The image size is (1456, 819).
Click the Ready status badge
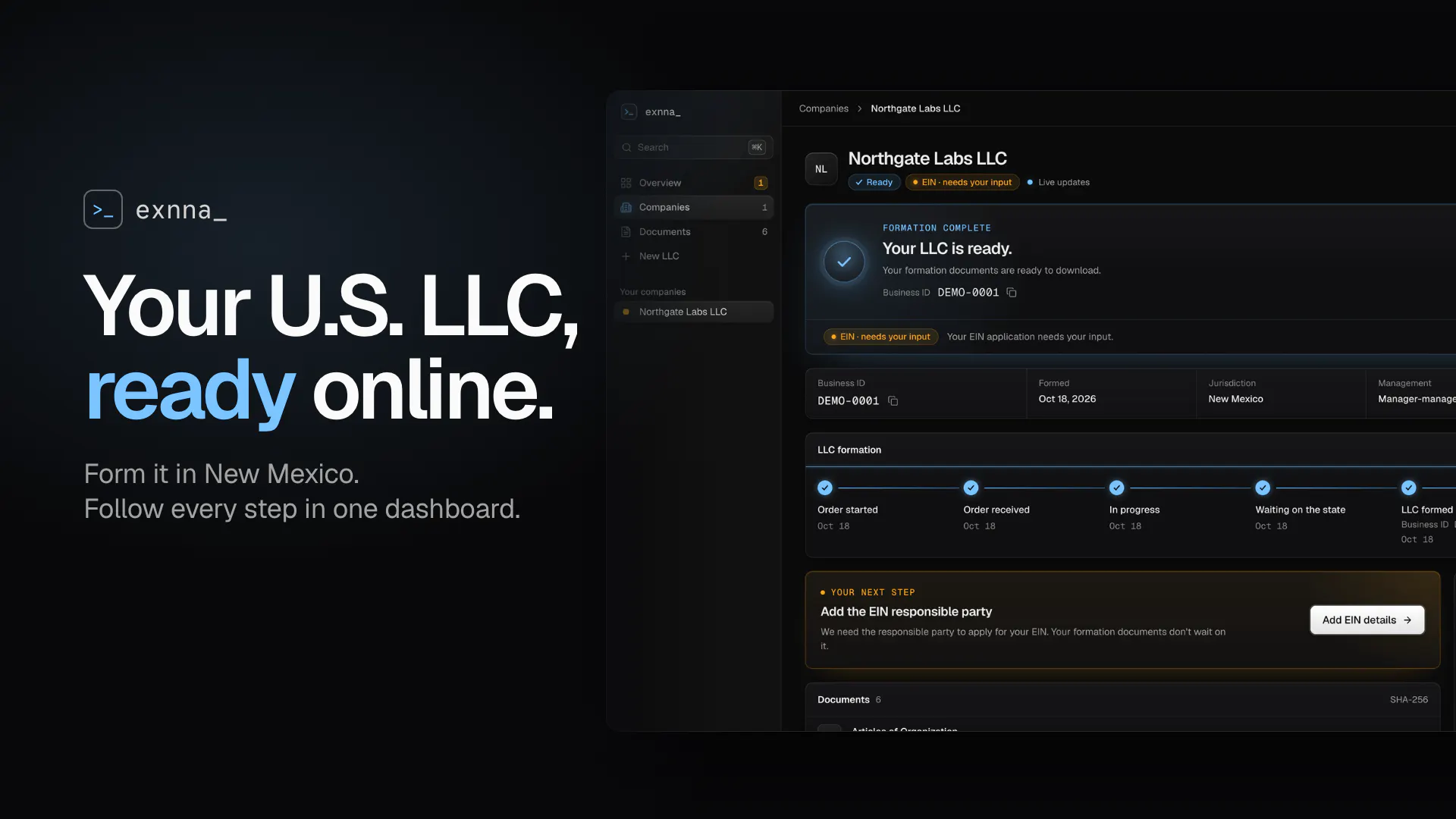pos(874,182)
